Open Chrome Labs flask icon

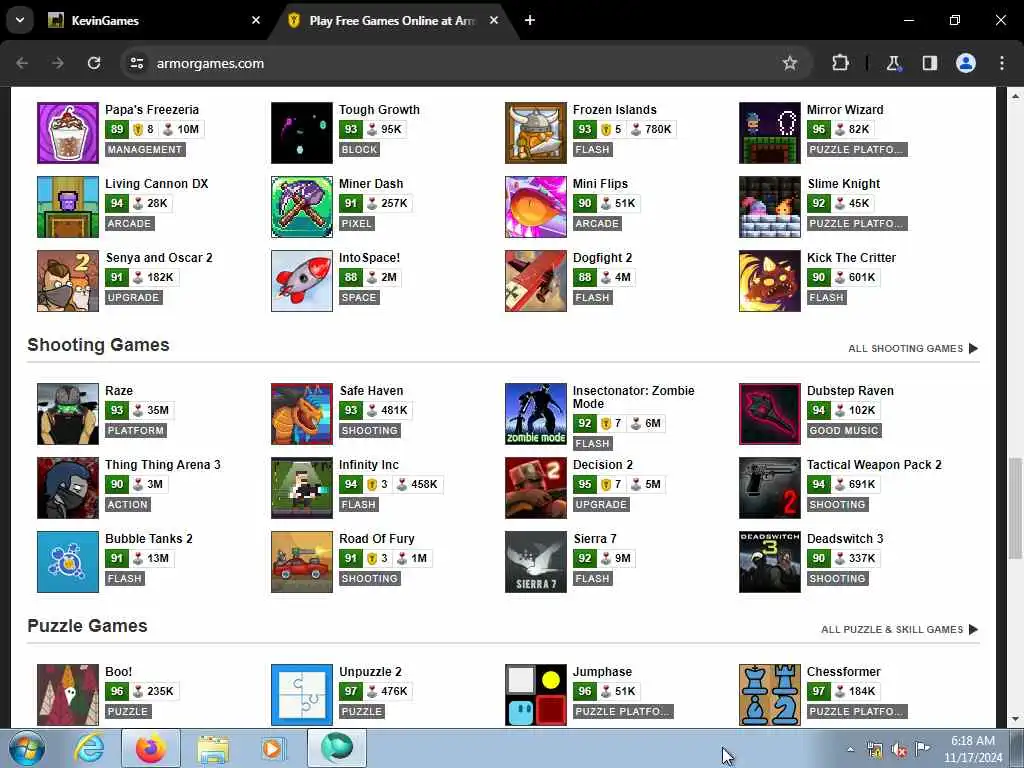click(x=893, y=63)
